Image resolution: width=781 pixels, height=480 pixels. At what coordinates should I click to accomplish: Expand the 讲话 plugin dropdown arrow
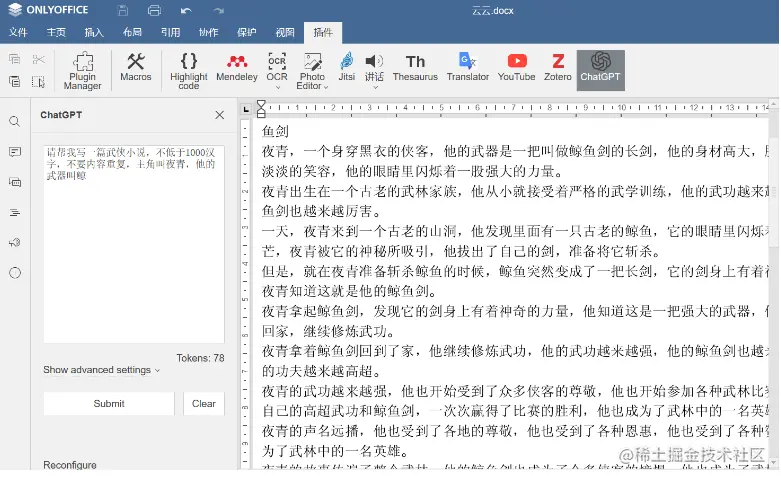point(376,88)
